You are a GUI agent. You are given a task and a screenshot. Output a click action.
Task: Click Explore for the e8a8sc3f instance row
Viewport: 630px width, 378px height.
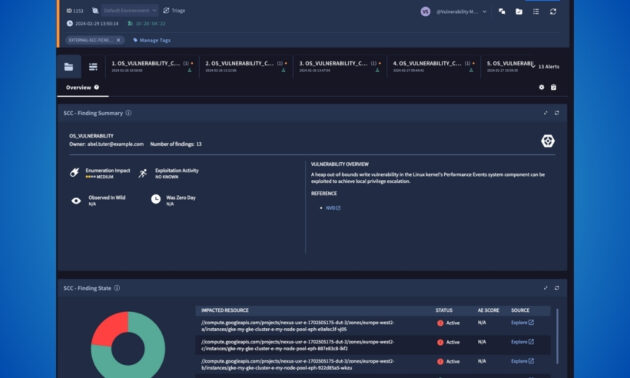click(522, 323)
